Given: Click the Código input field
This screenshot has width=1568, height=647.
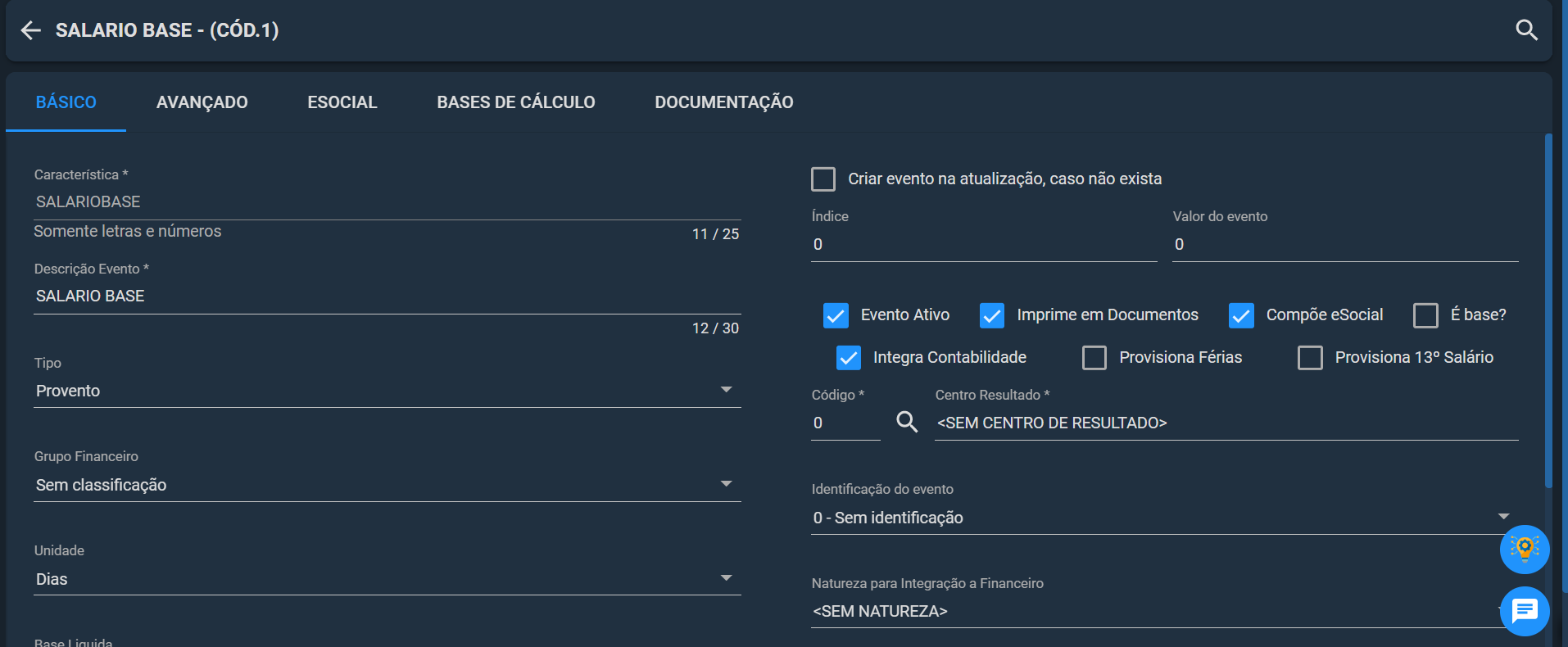Looking at the screenshot, I should coord(845,423).
